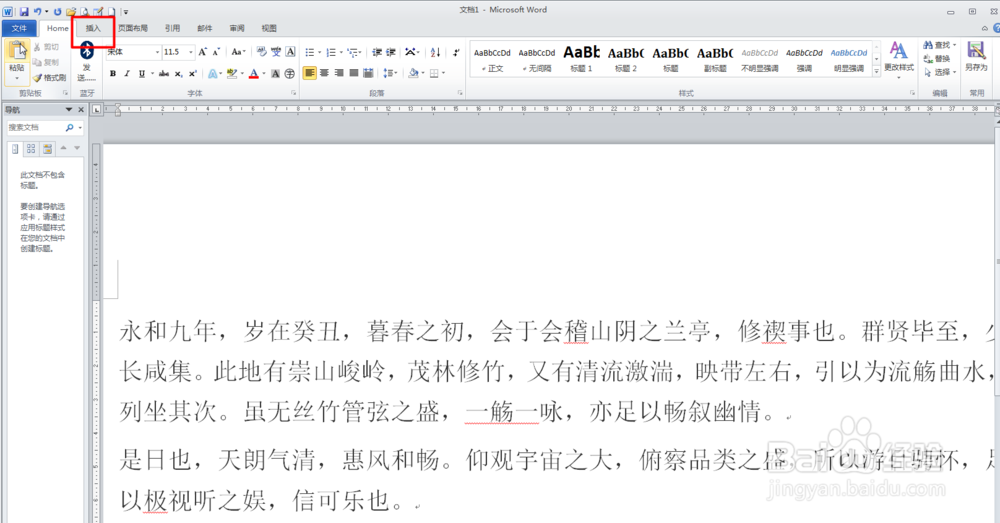Toggle Align Left paragraph alignment
Image resolution: width=1000 pixels, height=523 pixels.
309,73
